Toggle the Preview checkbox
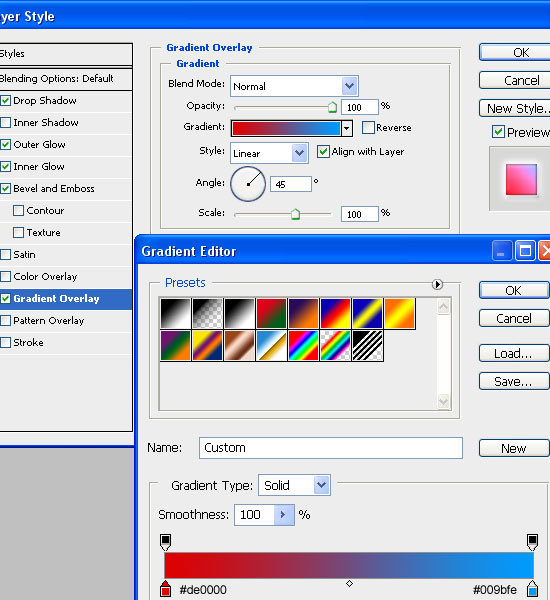Viewport: 550px width, 600px height. [x=498, y=132]
